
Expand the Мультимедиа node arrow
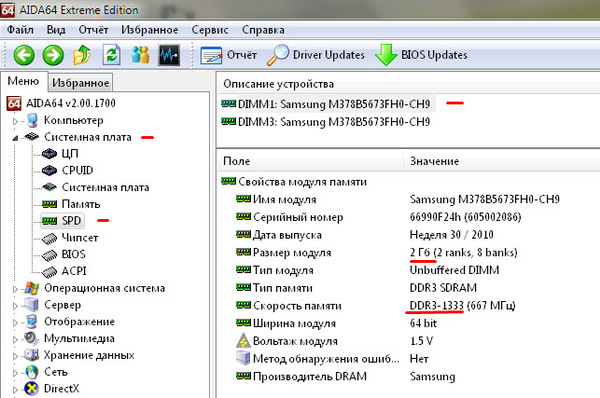15,340
